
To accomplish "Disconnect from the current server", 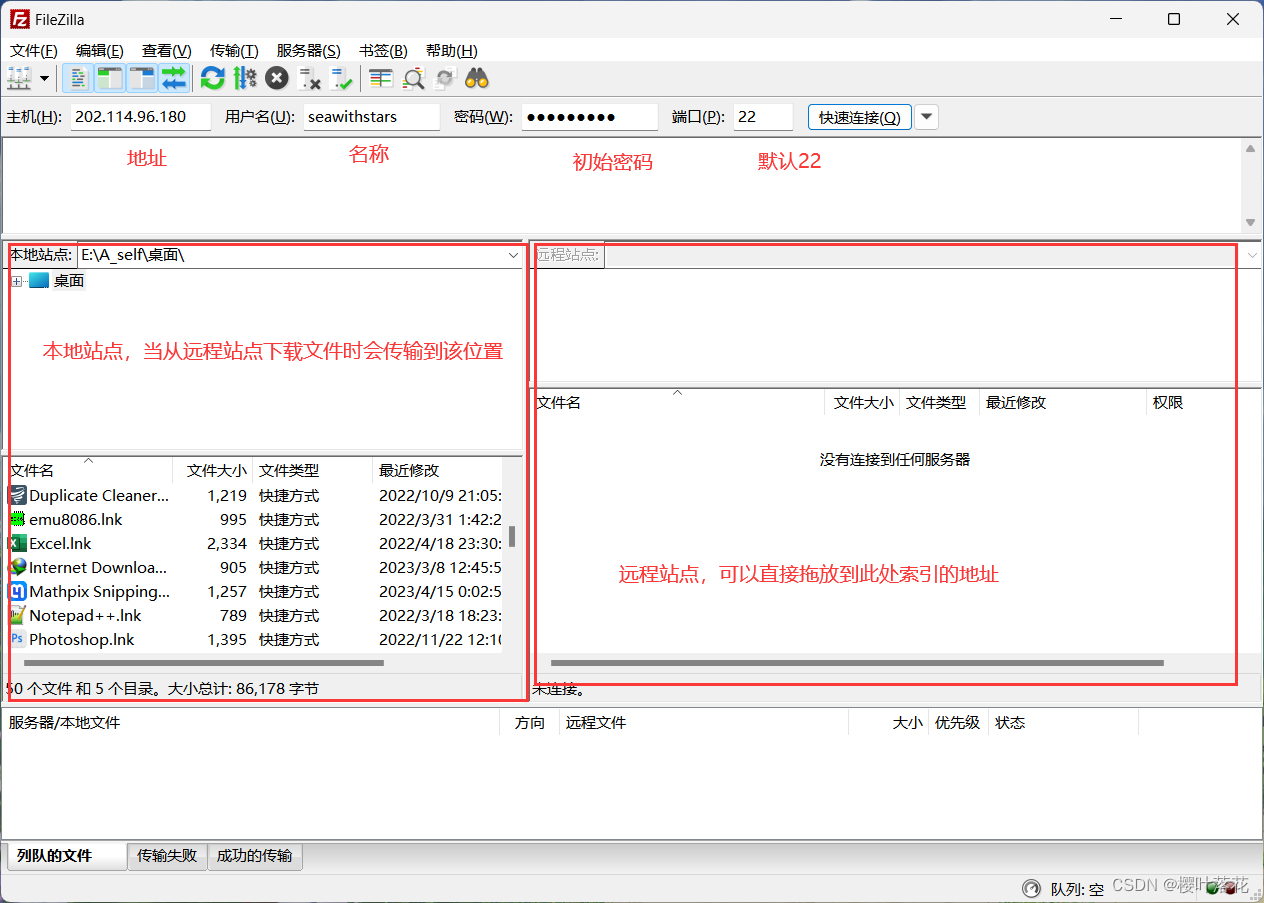I will (x=309, y=78).
